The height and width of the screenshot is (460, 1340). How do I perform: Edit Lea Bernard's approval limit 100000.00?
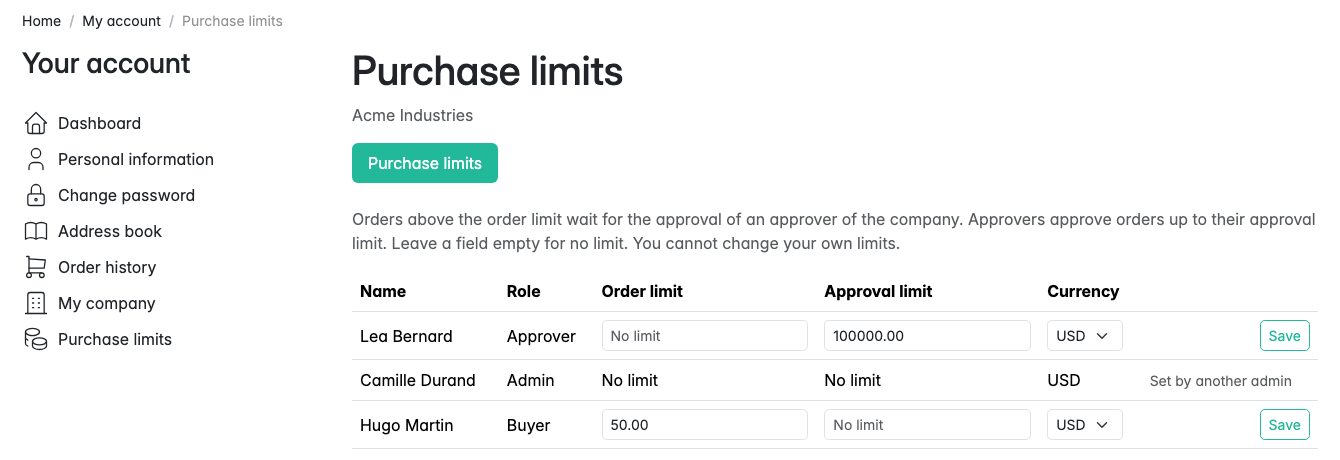coord(927,336)
